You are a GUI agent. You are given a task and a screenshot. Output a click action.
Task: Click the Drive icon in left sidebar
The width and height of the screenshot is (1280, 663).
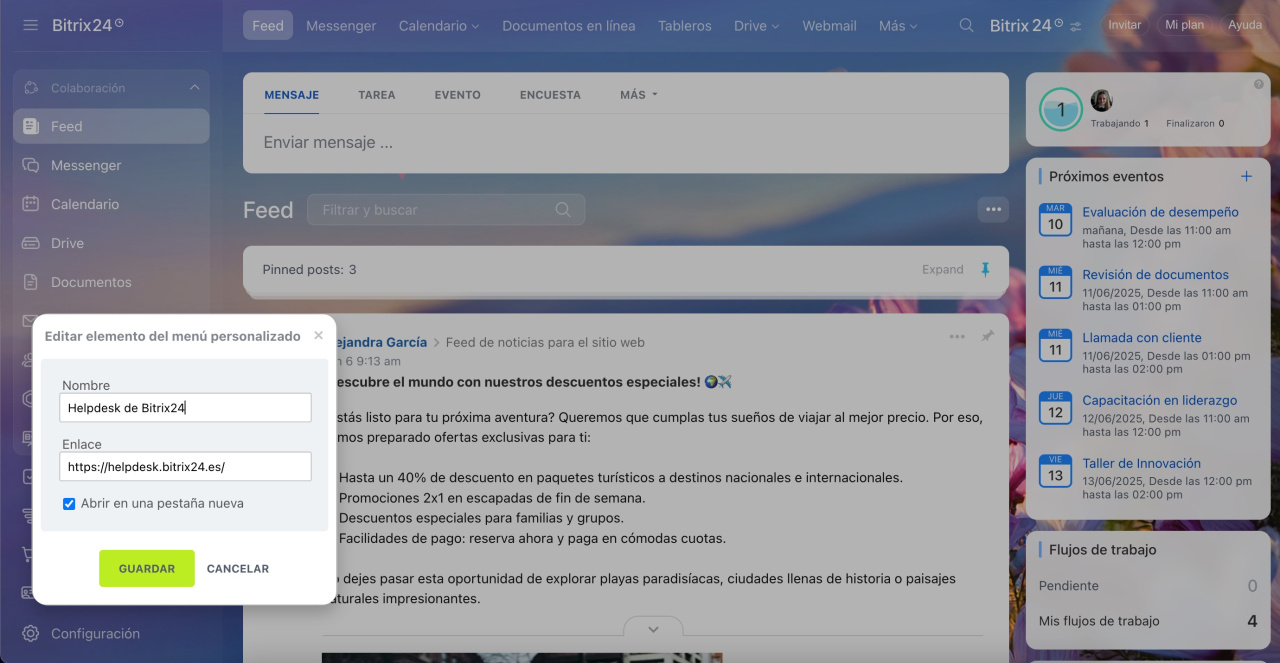pyautogui.click(x=31, y=243)
